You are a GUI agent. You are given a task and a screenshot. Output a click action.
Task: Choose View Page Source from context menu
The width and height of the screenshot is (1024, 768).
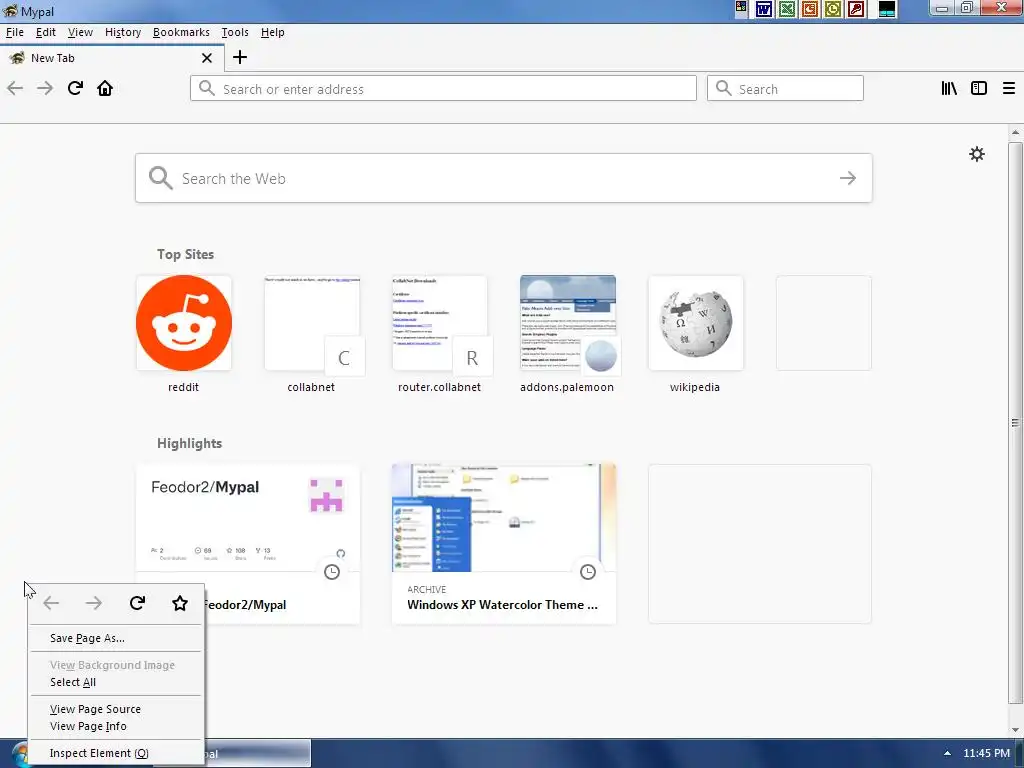click(x=116, y=709)
